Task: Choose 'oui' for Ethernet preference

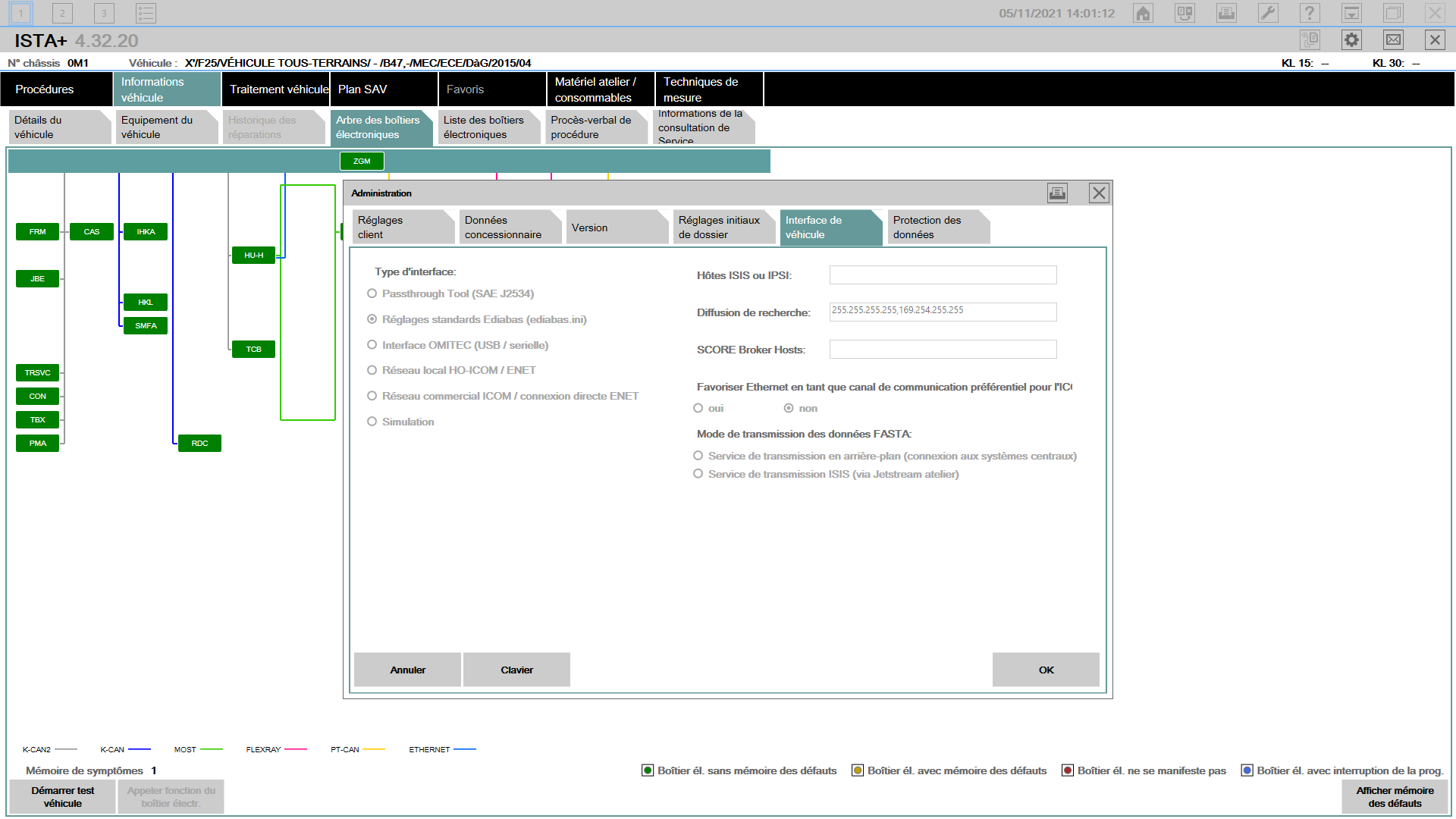Action: point(698,408)
